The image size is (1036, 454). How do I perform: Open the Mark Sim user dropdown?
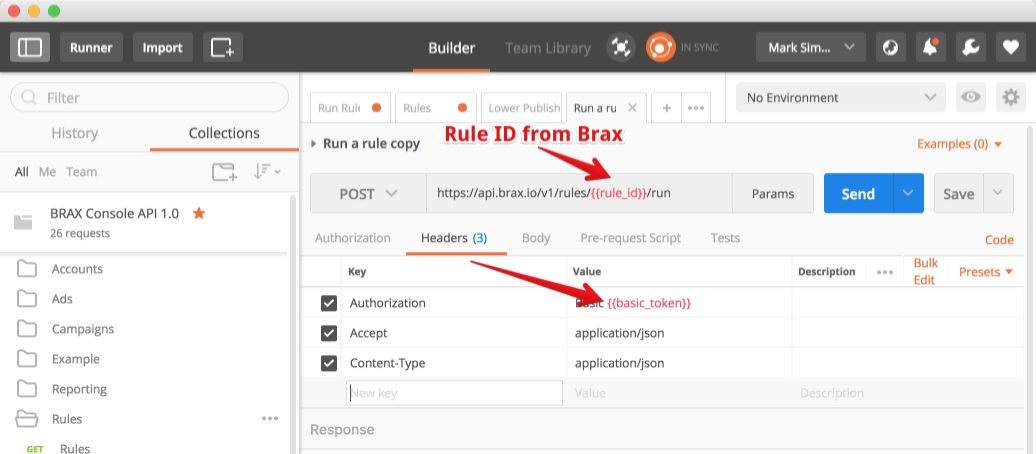pyautogui.click(x=811, y=48)
